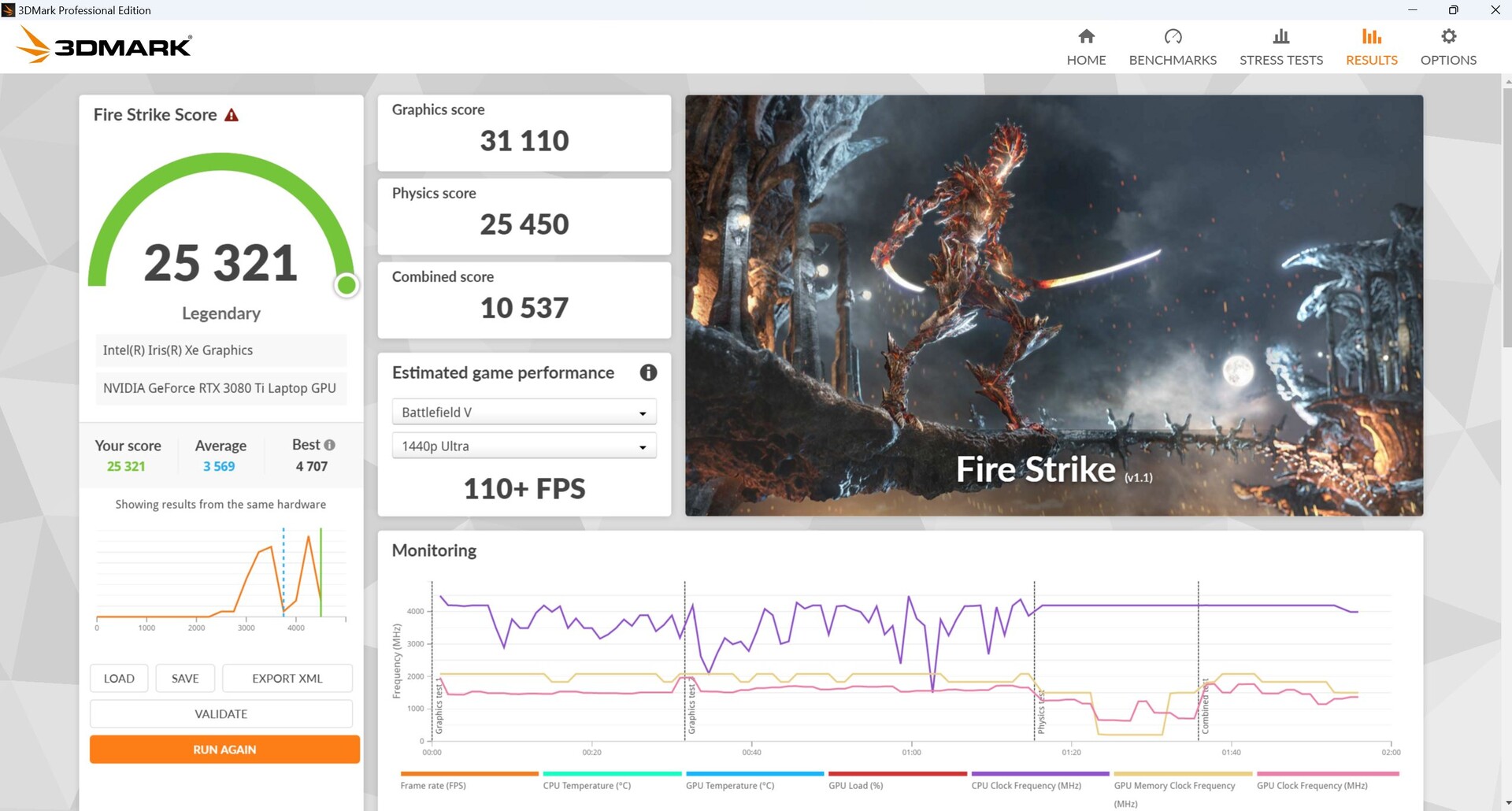Viewport: 1512px width, 811px height.
Task: Toggle the GPU Clock Frequency legend swatch
Action: click(1328, 774)
